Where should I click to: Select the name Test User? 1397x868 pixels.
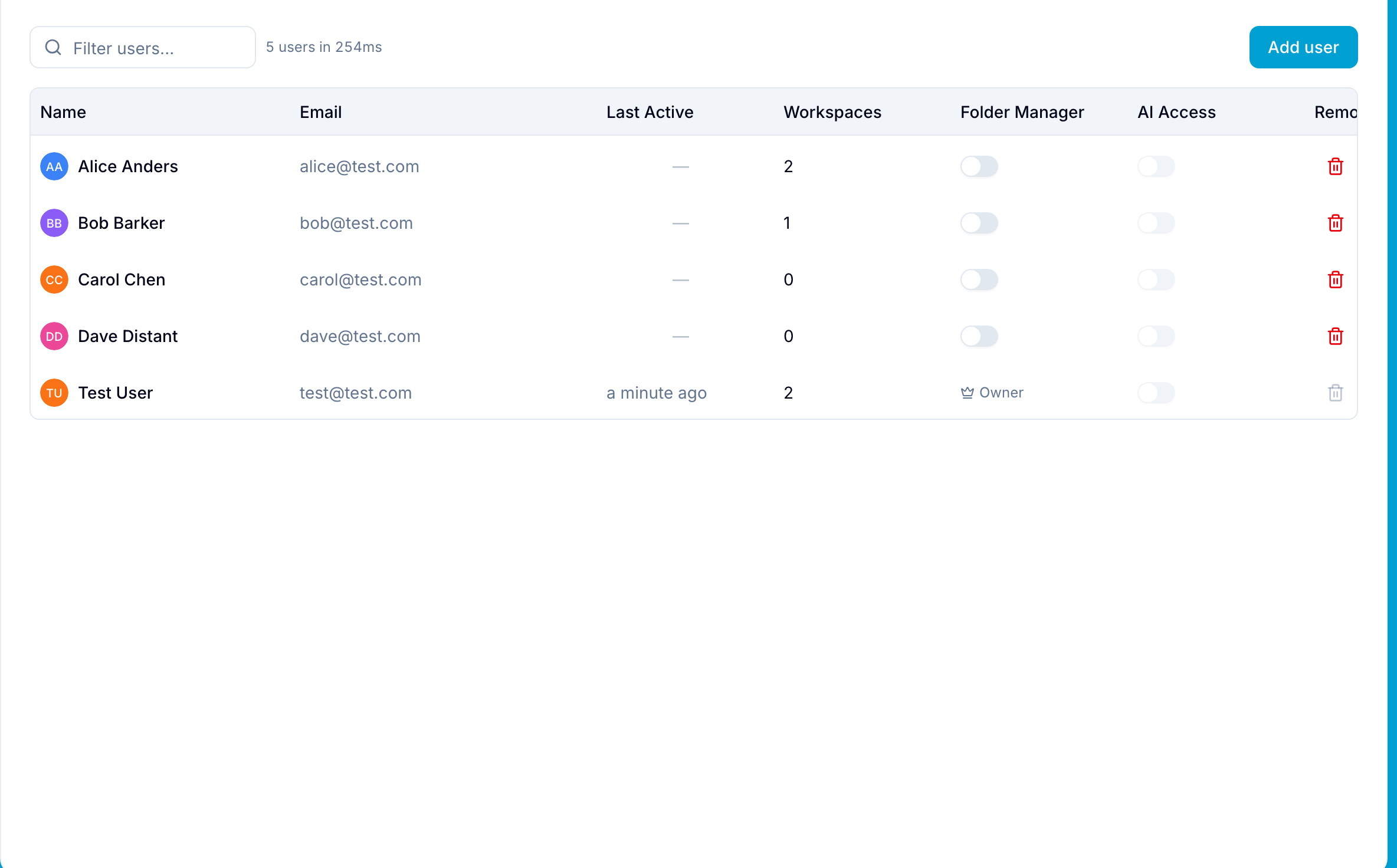116,393
